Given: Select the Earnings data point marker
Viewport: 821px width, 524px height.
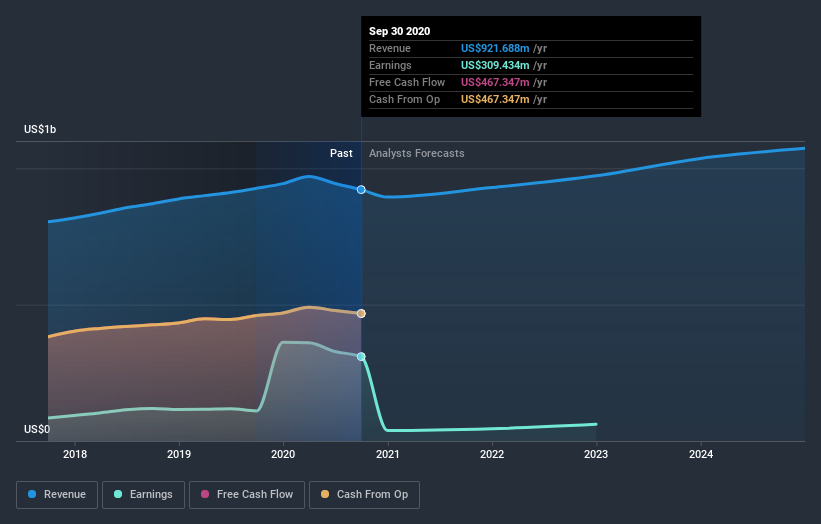Looking at the screenshot, I should coord(361,356).
